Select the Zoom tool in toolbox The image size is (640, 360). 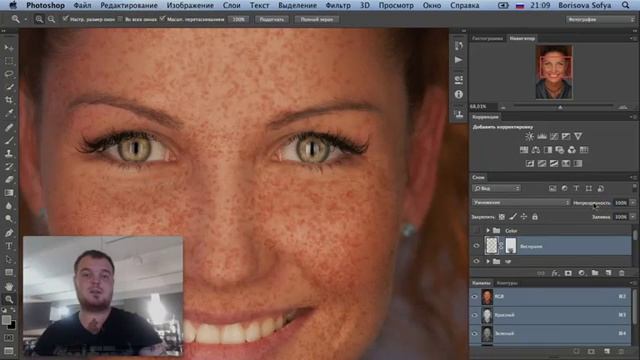9,300
